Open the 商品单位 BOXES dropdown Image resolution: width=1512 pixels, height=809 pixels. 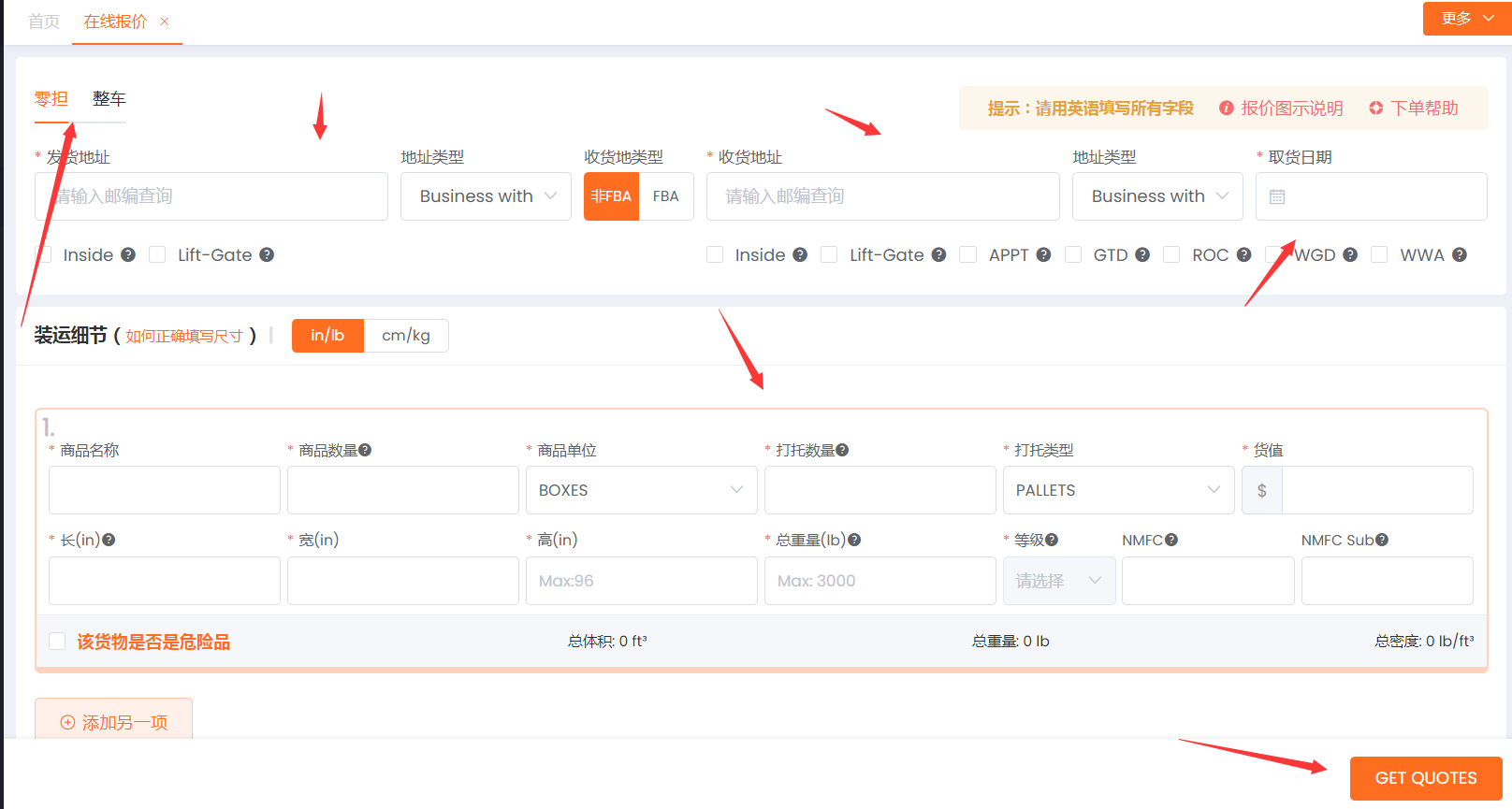pos(641,490)
